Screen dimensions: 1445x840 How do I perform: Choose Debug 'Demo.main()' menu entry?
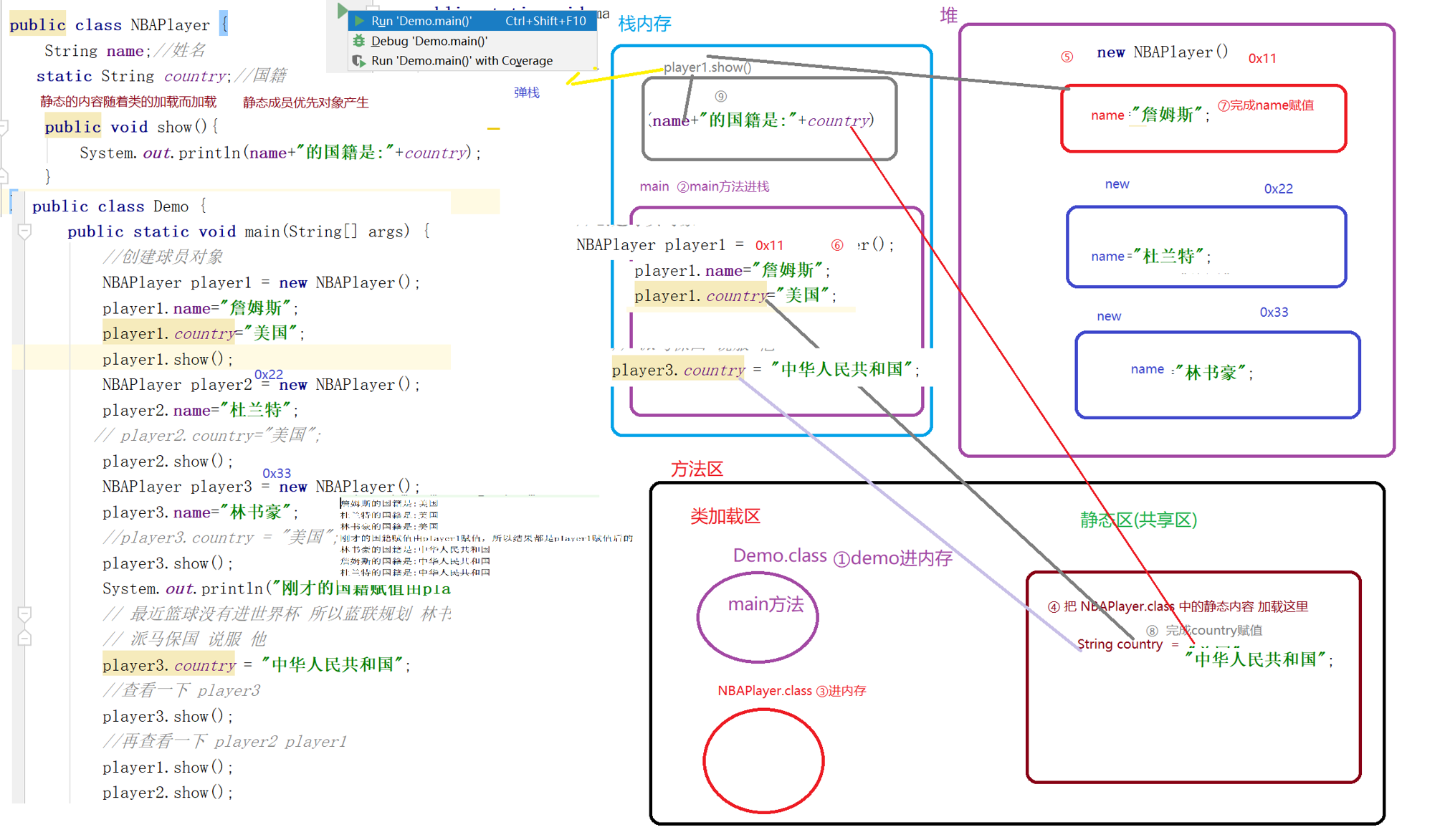(472, 42)
